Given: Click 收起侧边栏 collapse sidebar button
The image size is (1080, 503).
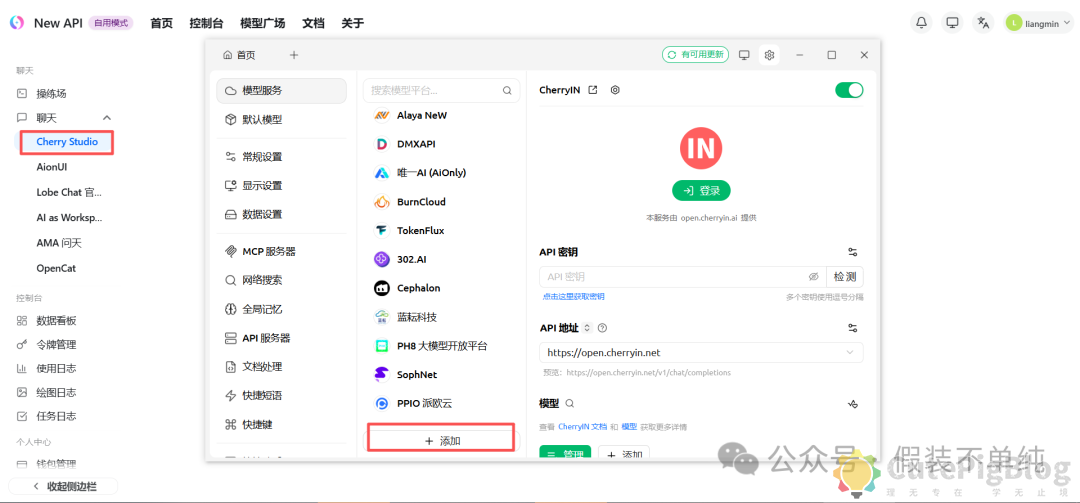Looking at the screenshot, I should 64,486.
